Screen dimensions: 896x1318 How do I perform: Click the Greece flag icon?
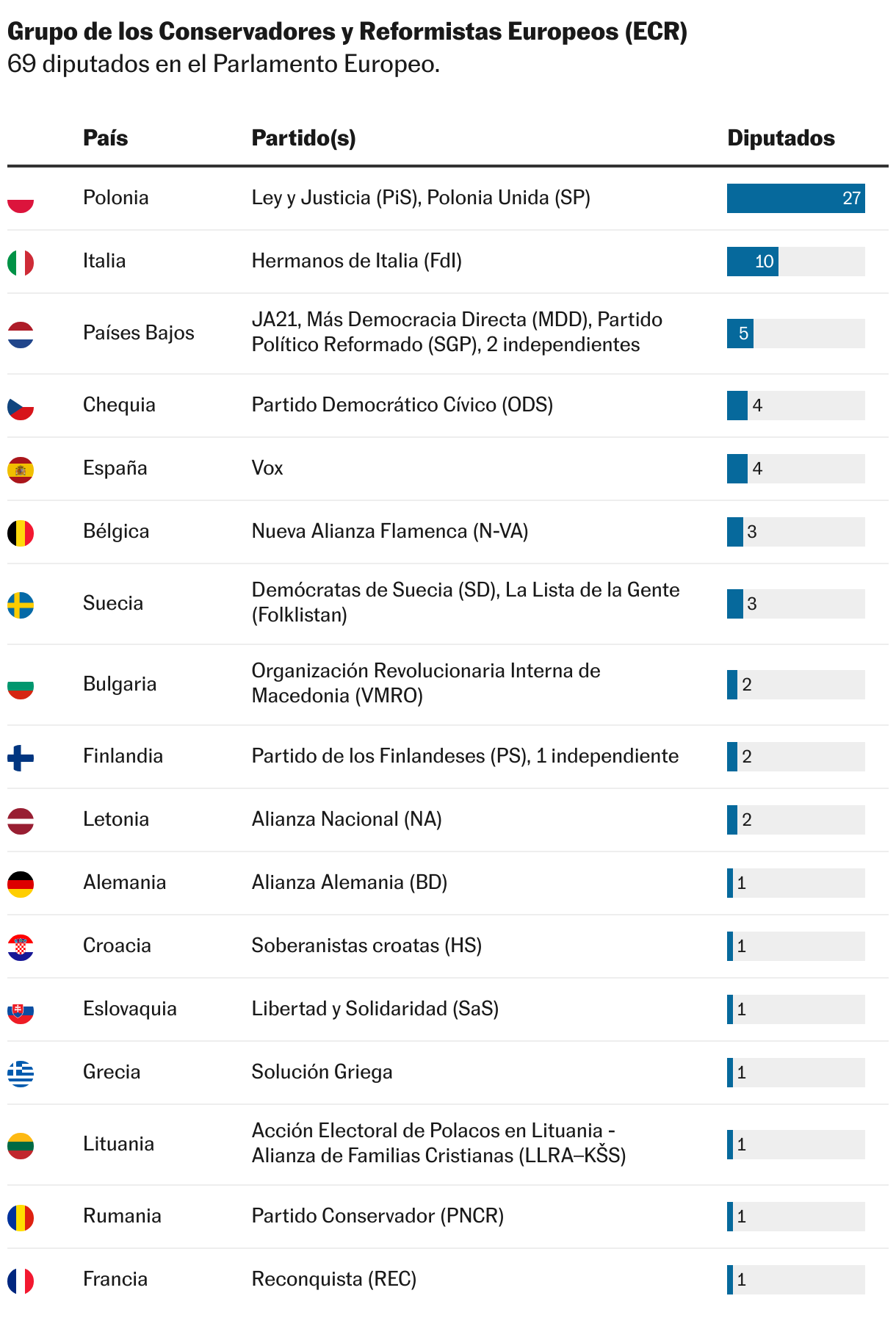click(x=21, y=1073)
